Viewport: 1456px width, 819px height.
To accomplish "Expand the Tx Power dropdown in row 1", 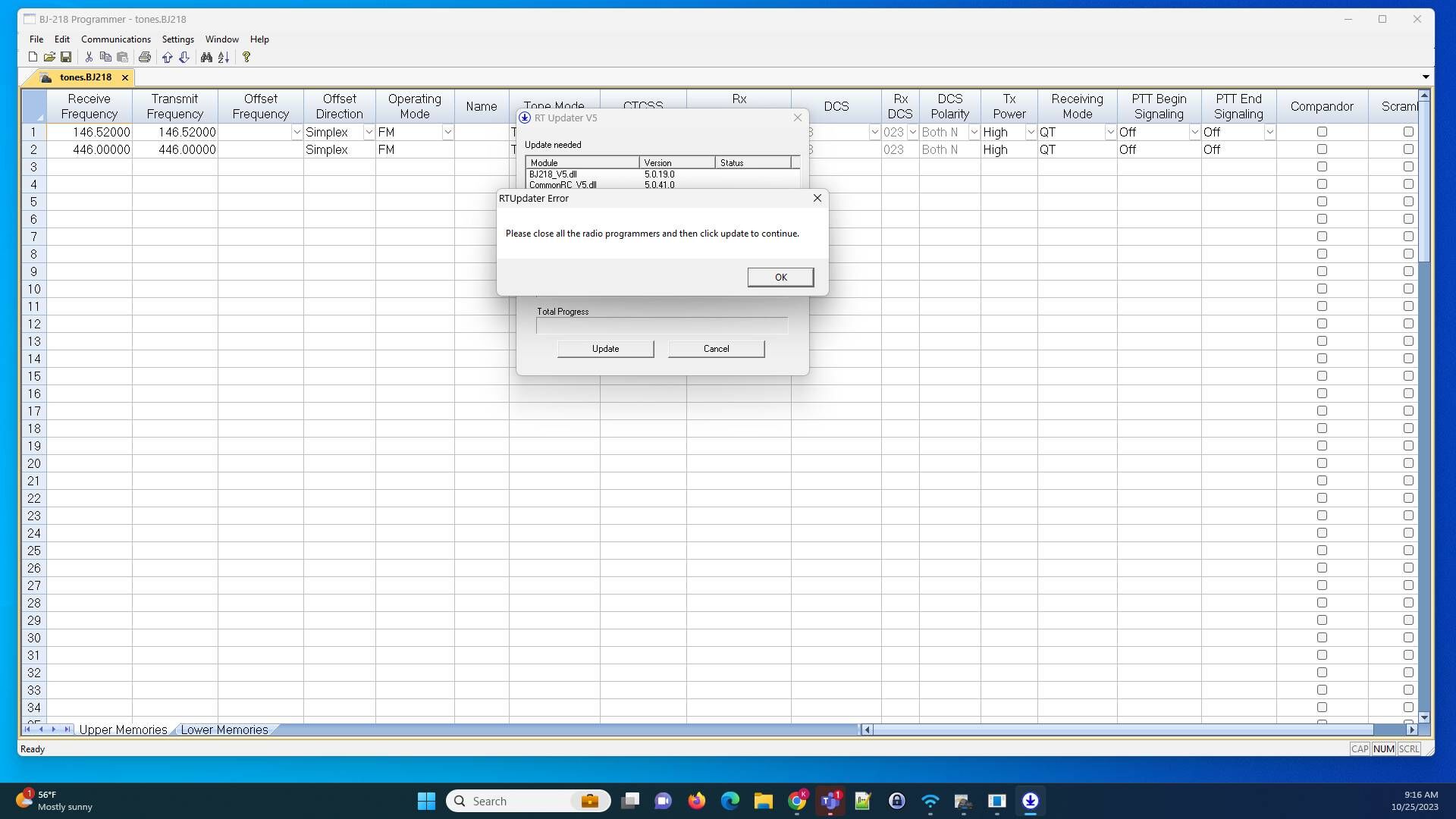I will coord(1031,132).
